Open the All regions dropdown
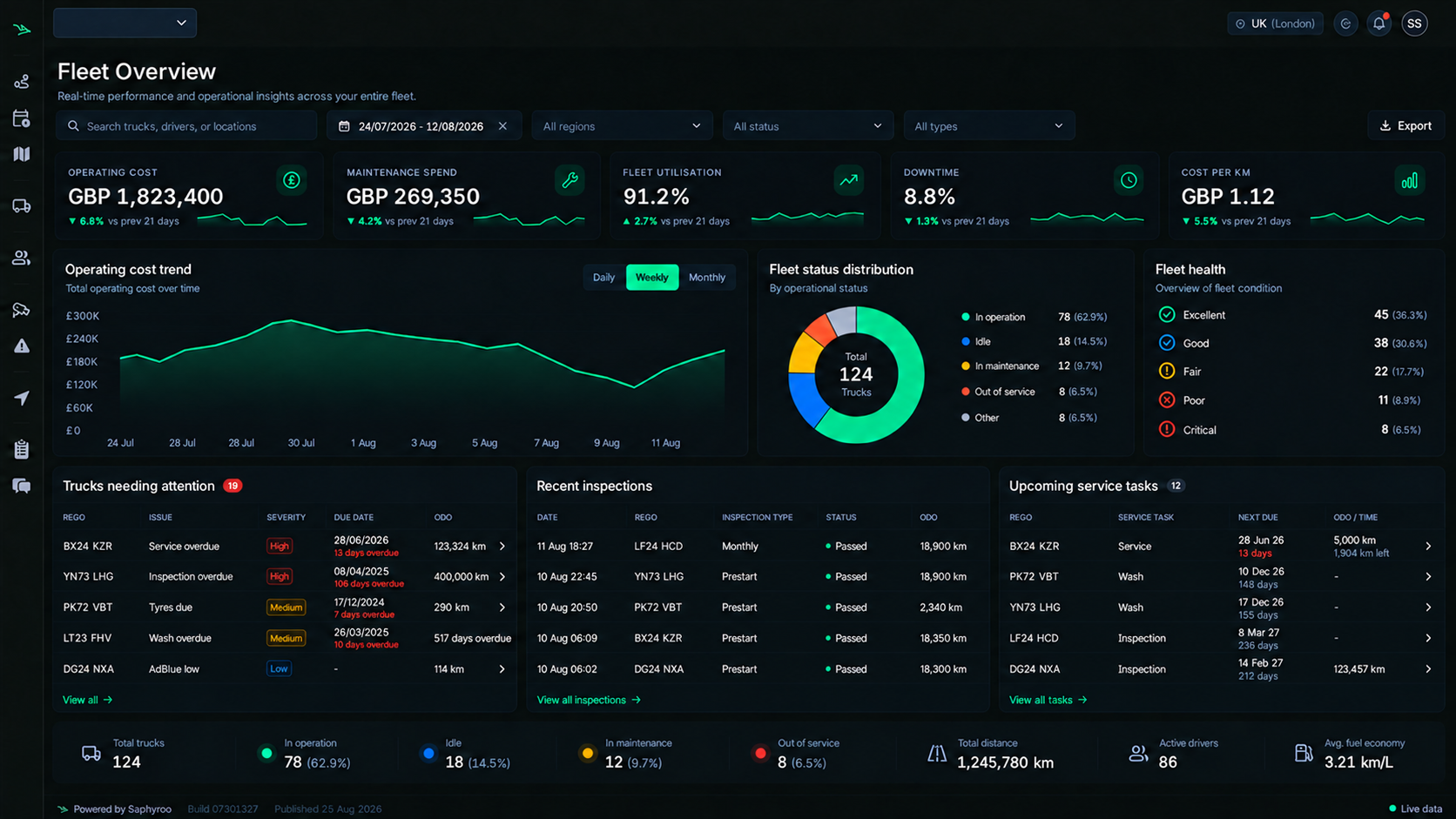The height and width of the screenshot is (819, 1456). [x=622, y=126]
